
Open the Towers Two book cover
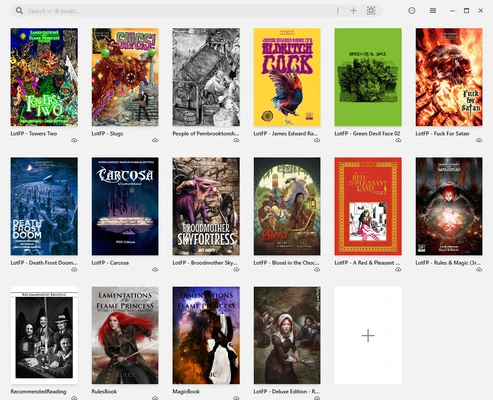coord(44,77)
